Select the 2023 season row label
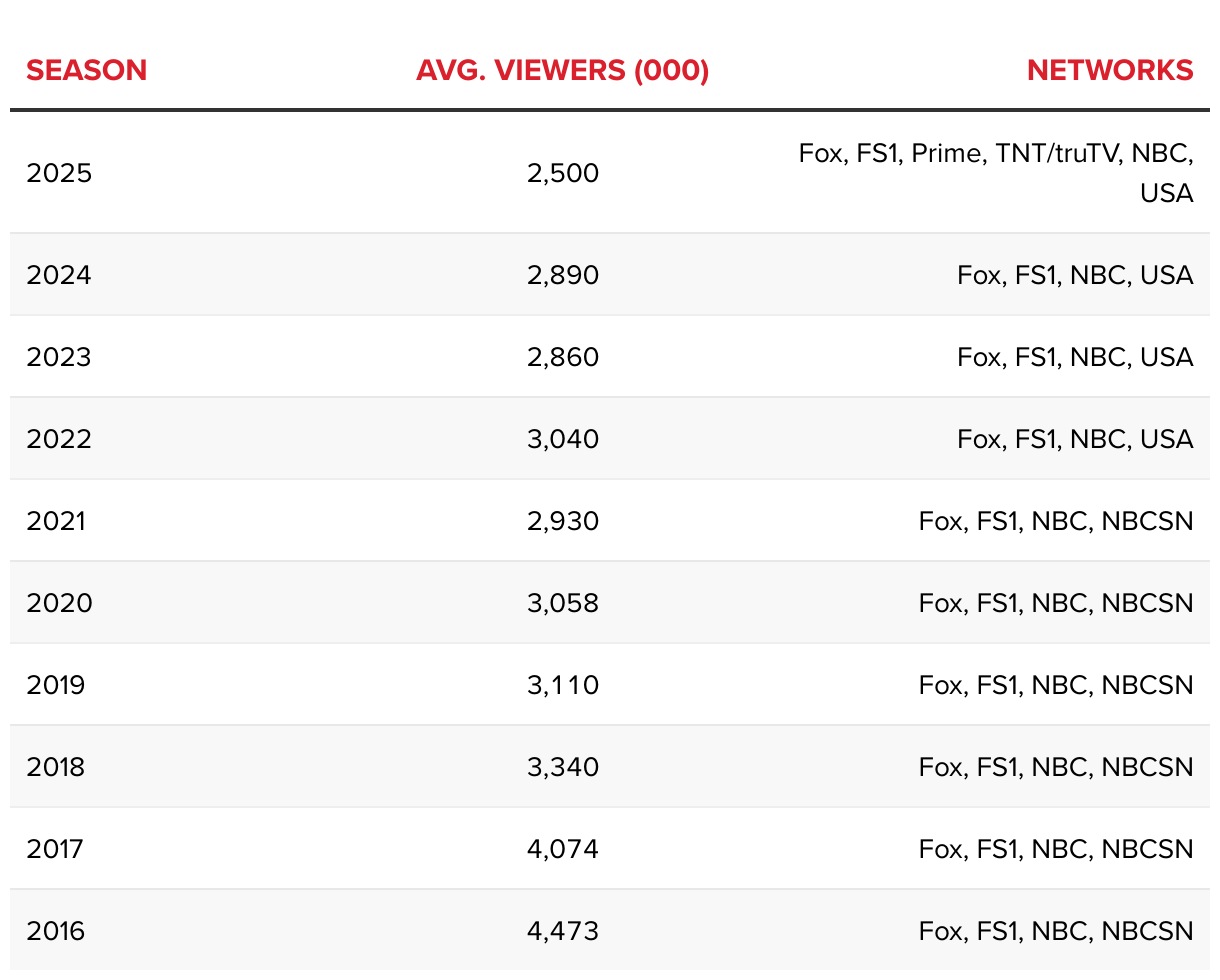 tap(59, 357)
